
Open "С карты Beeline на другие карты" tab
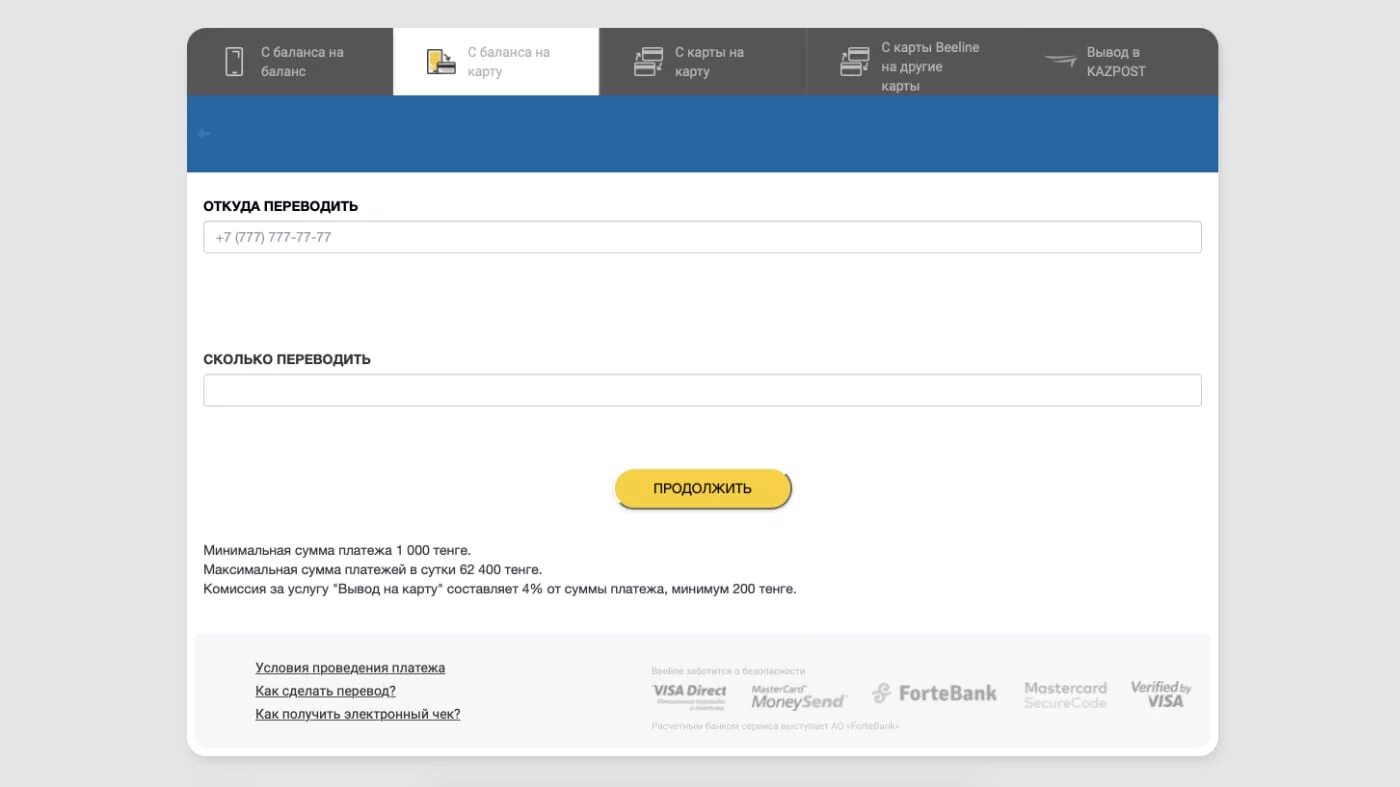[x=909, y=62]
